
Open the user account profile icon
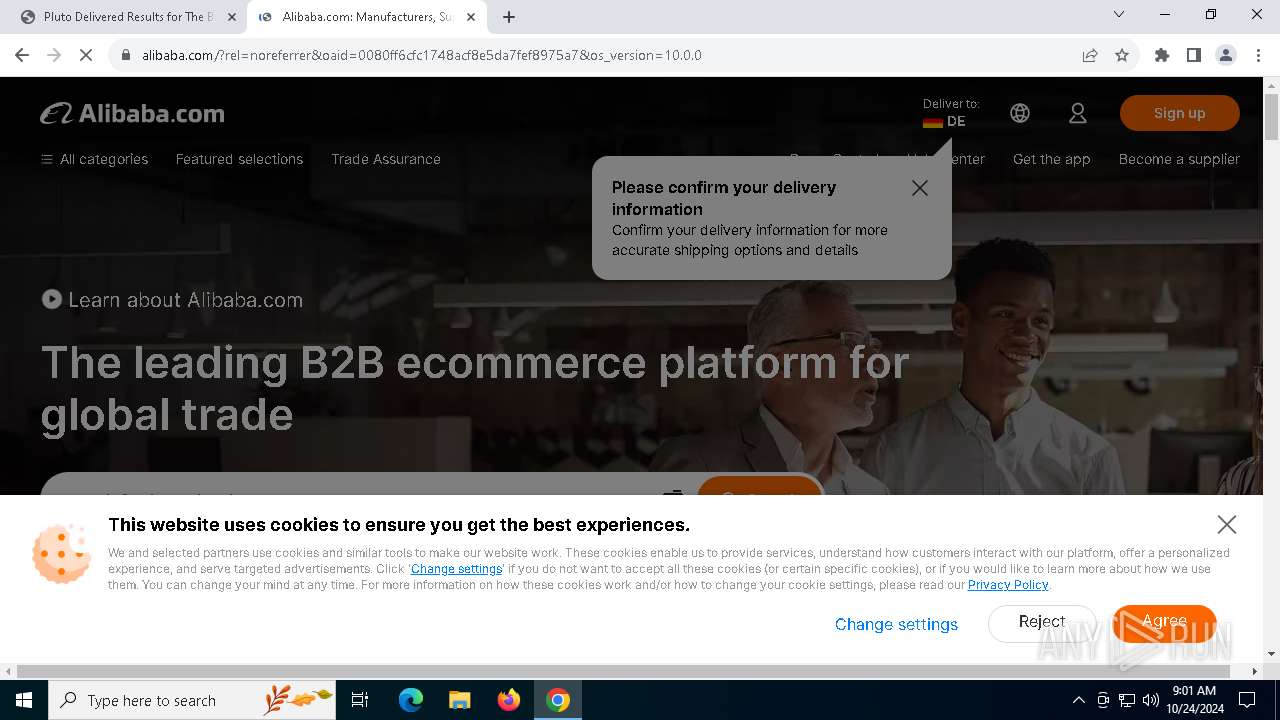[1078, 113]
